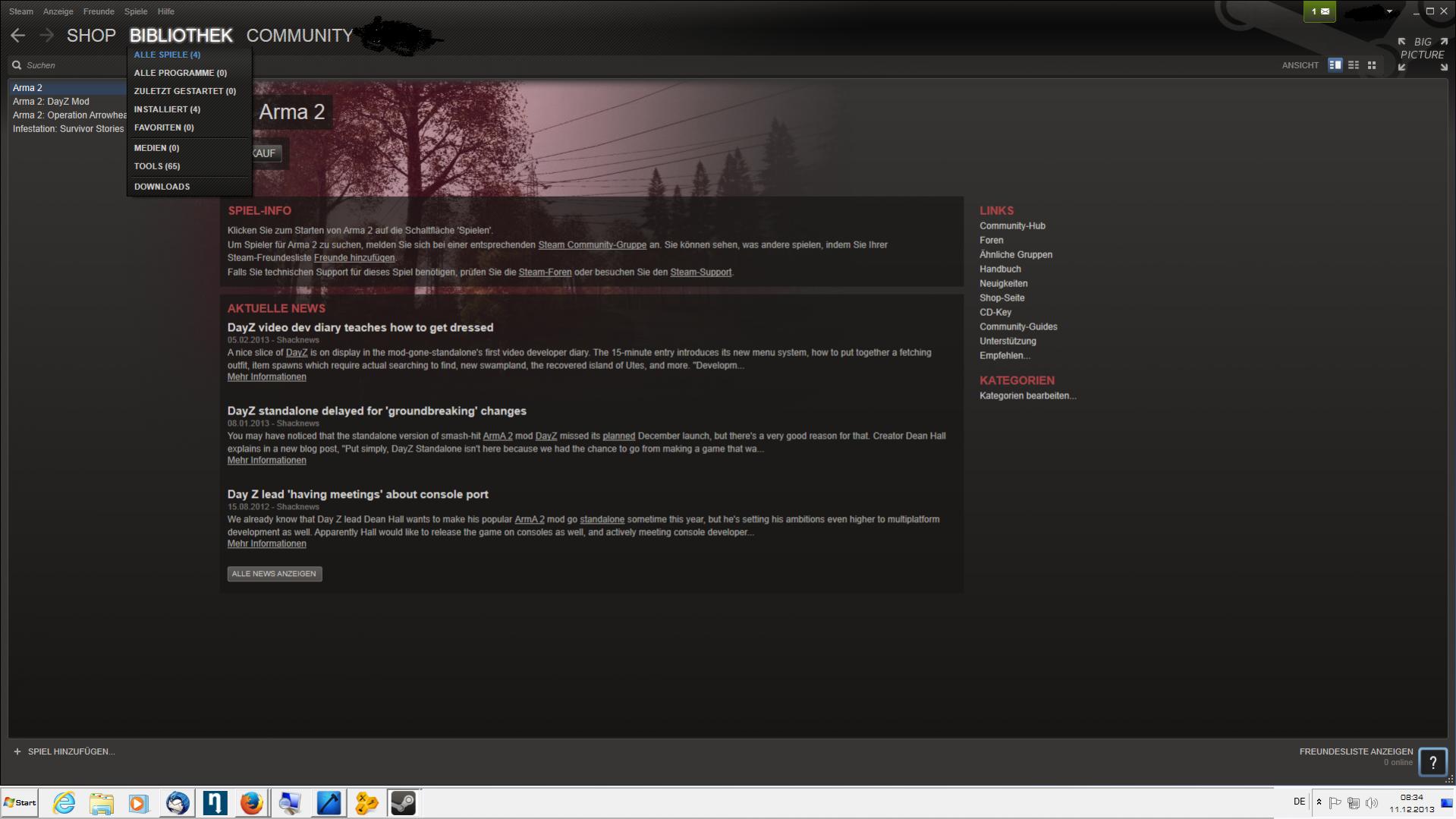
Task: Go back with the left arrow
Action: pyautogui.click(x=18, y=36)
